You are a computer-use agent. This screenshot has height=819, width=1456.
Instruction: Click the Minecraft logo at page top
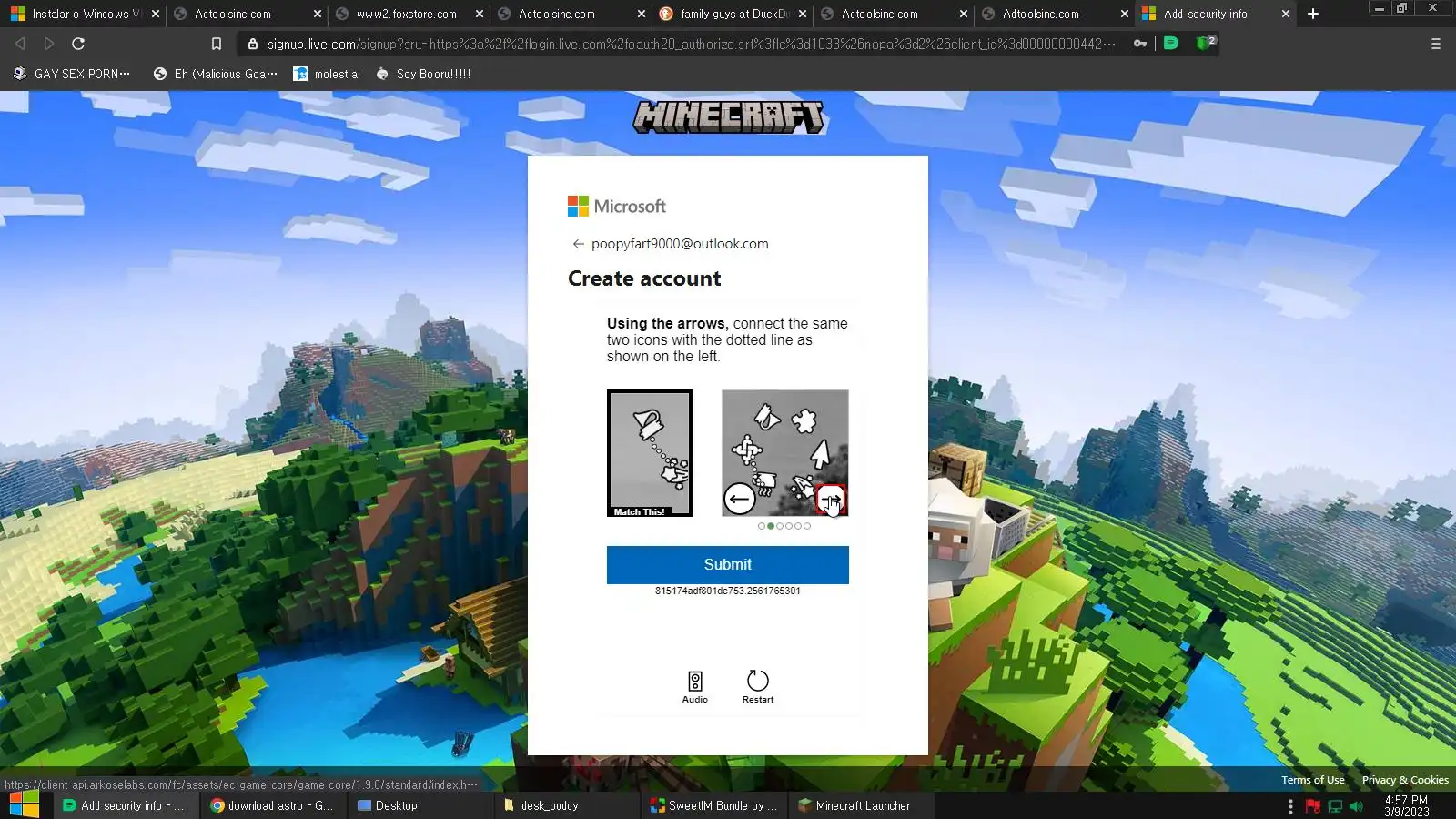pos(728,117)
